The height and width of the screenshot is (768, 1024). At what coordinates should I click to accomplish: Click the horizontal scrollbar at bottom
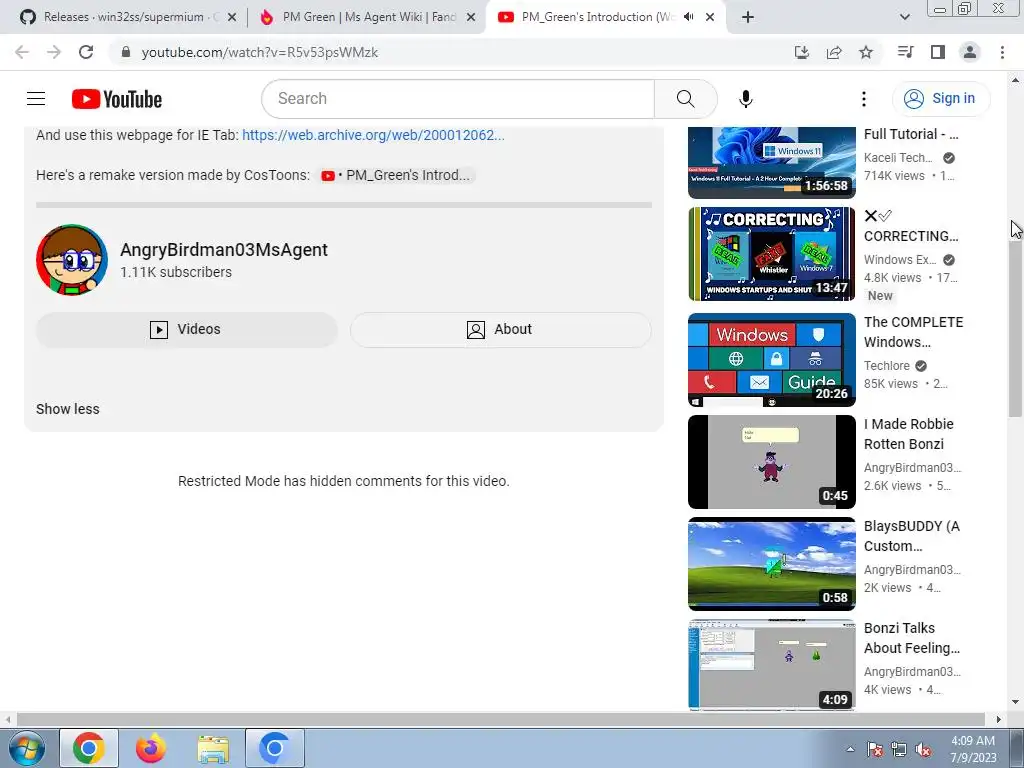pyautogui.click(x=500, y=720)
